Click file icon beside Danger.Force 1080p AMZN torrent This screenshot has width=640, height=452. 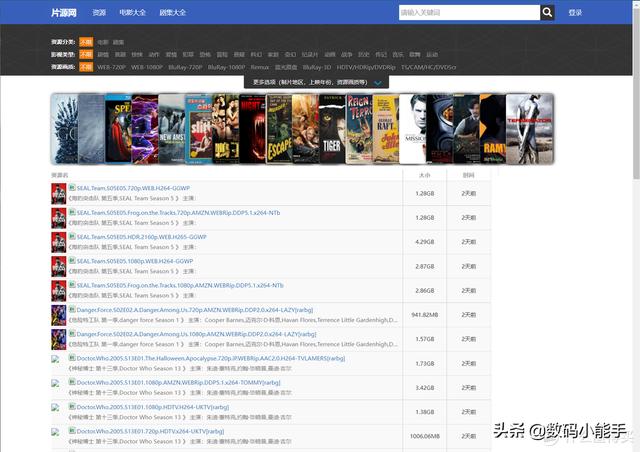click(72, 334)
